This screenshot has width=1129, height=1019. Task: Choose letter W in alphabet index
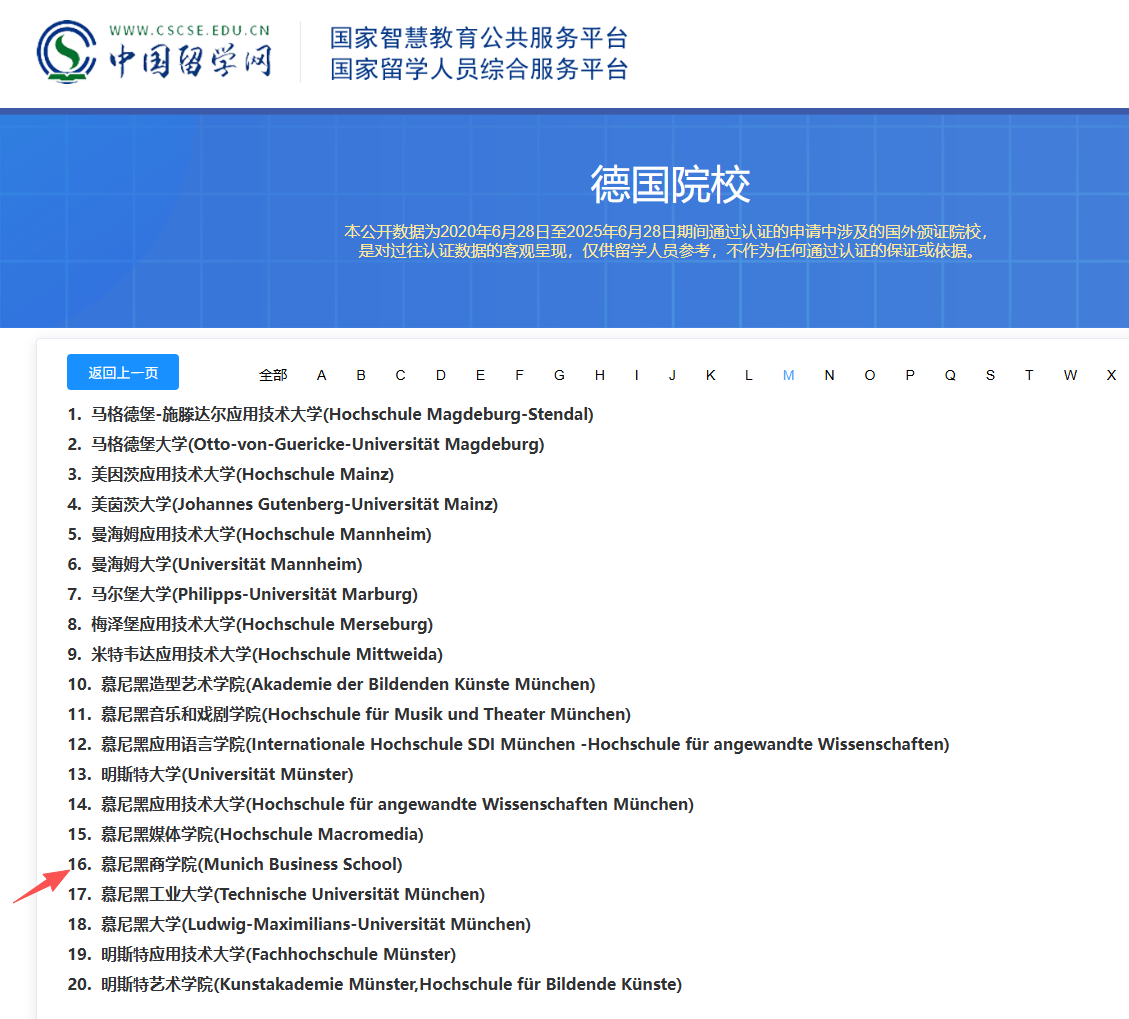[1070, 375]
